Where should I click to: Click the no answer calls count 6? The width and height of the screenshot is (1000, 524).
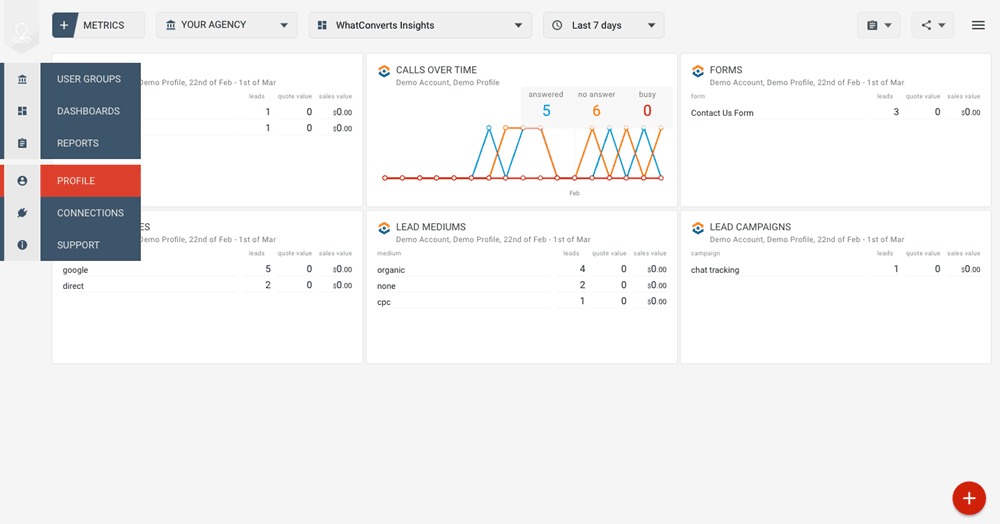(596, 111)
